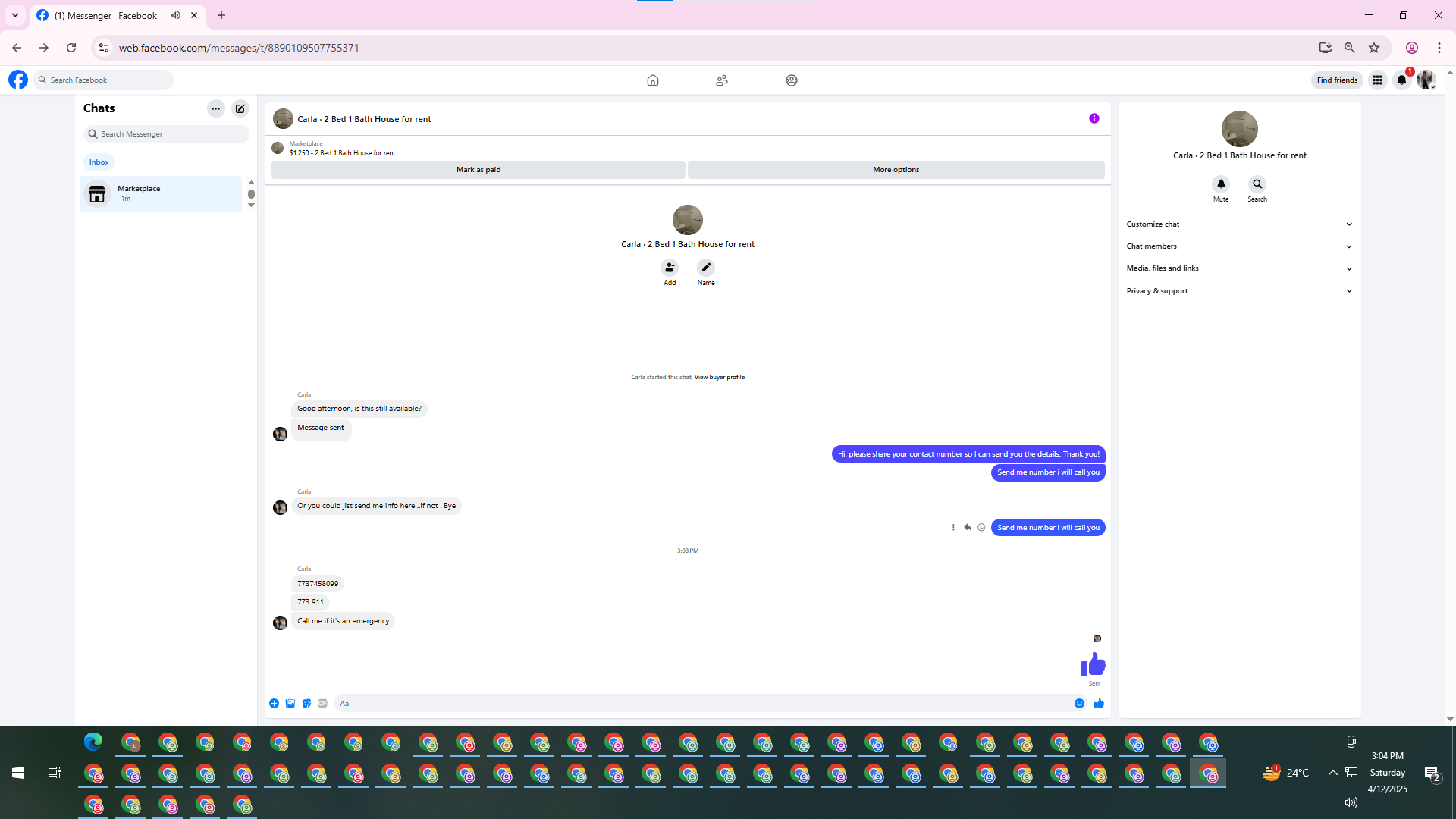Open the Groups icon in the top navigation
Viewport: 1456px width, 819px height.
pyautogui.click(x=792, y=80)
